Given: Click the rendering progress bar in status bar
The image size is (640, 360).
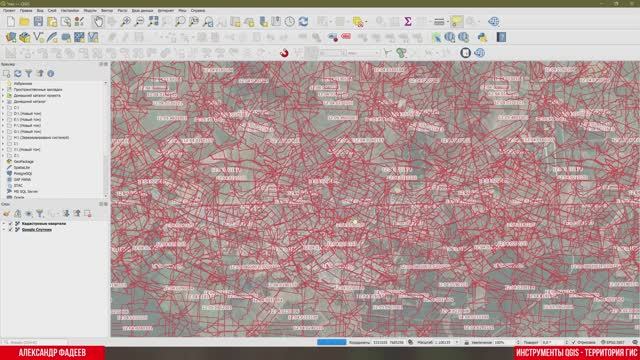Looking at the screenshot, I should tap(331, 342).
